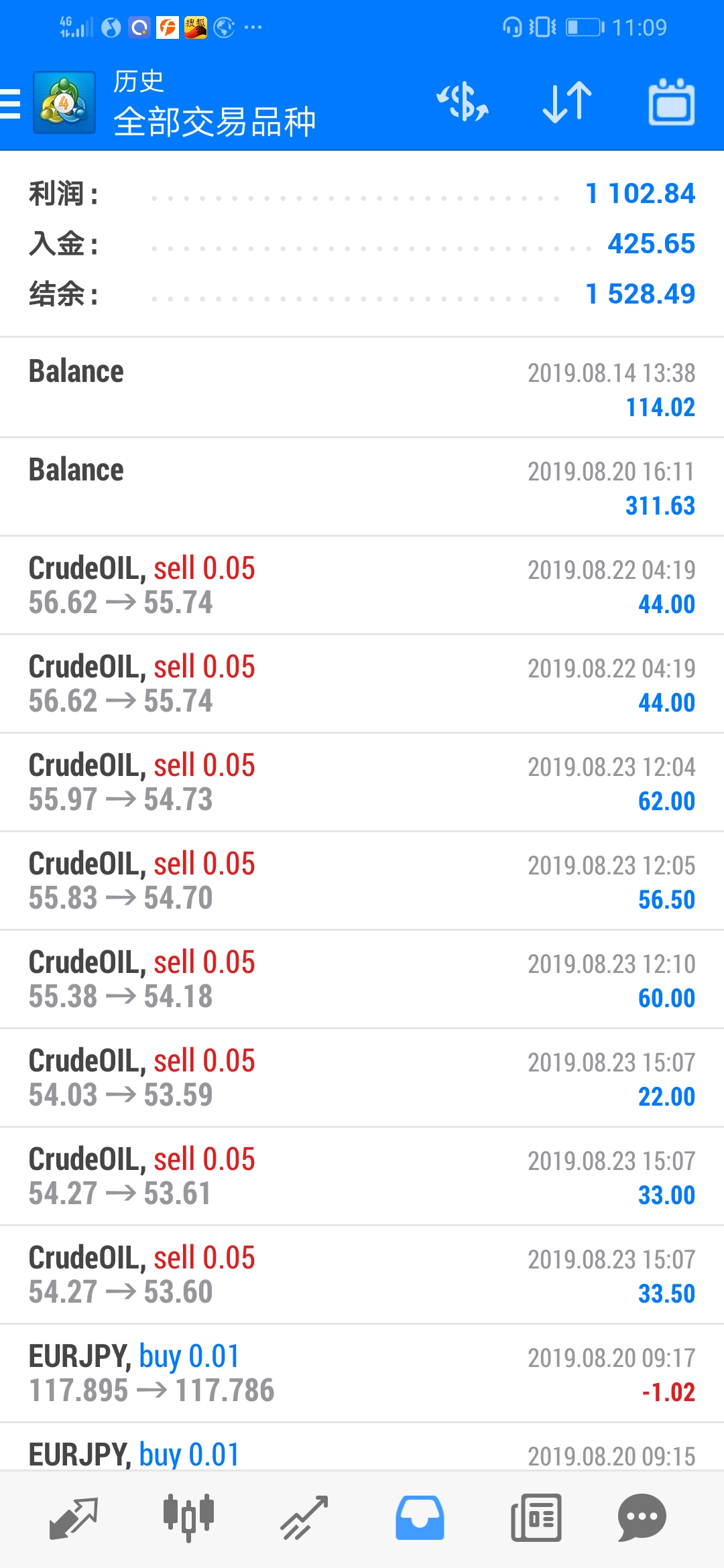Open CrudeOIL sell trade with 62.00 profit
724x1568 pixels.
click(x=362, y=782)
